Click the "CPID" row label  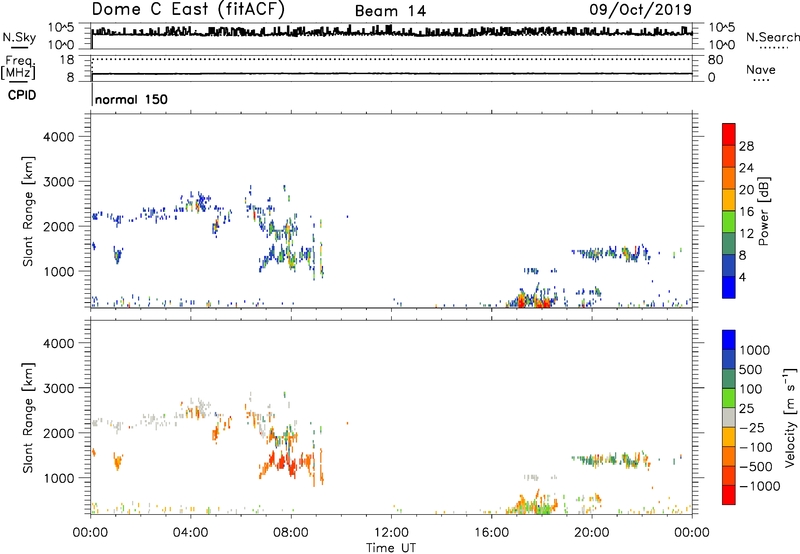(22, 95)
